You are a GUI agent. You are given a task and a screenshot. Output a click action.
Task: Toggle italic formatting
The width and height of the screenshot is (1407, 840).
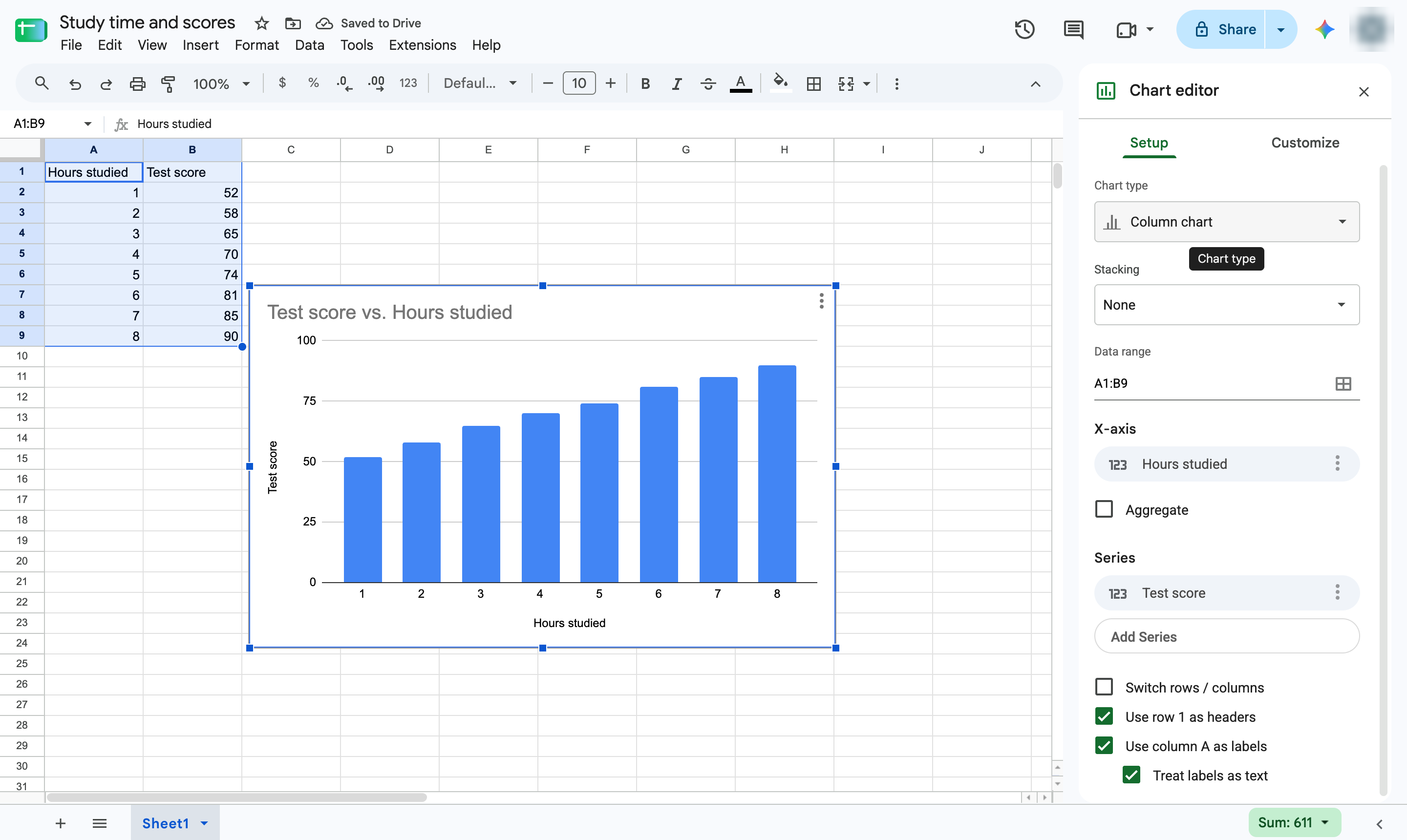point(677,84)
